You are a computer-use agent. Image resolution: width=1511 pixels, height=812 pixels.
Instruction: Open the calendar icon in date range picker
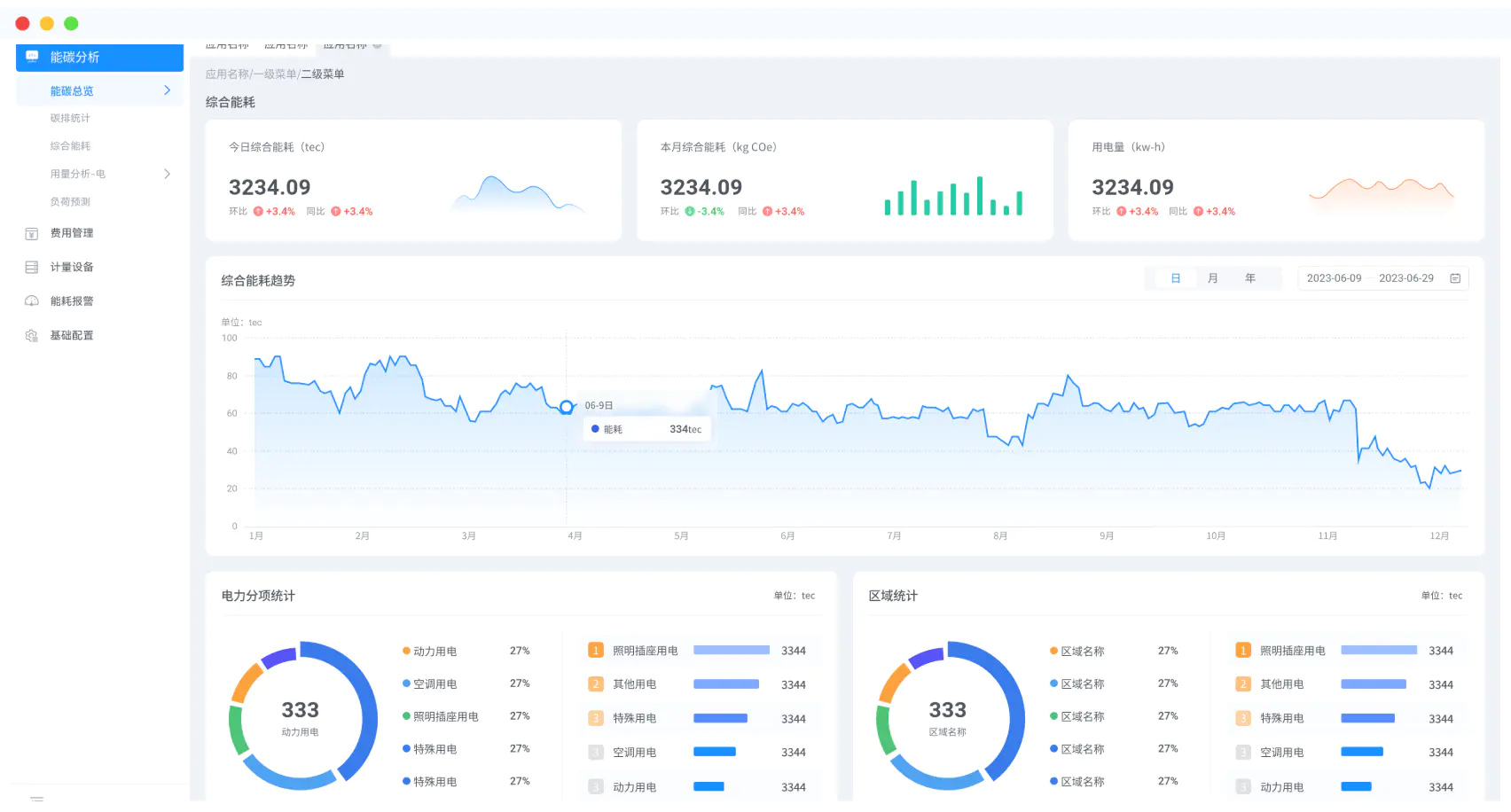[1455, 278]
